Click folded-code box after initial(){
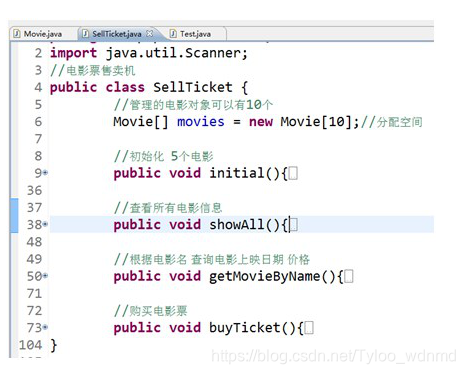 pos(293,173)
